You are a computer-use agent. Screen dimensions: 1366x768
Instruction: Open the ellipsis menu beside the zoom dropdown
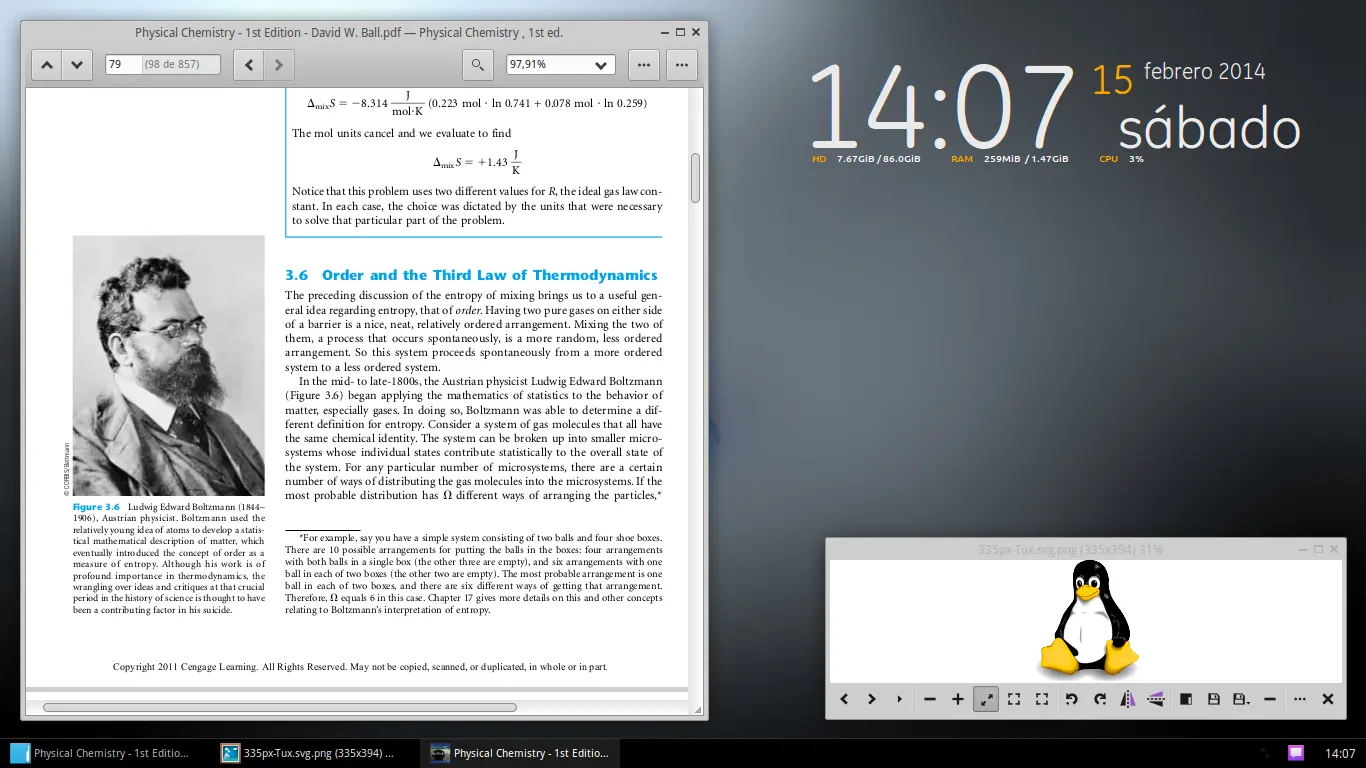644,65
